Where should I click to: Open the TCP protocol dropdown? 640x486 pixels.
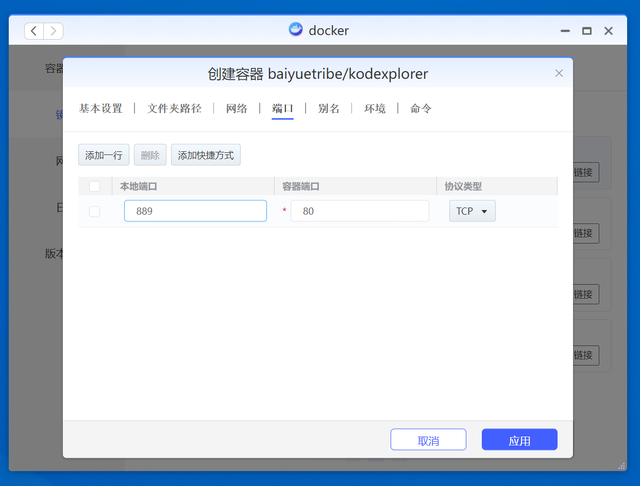(472, 211)
